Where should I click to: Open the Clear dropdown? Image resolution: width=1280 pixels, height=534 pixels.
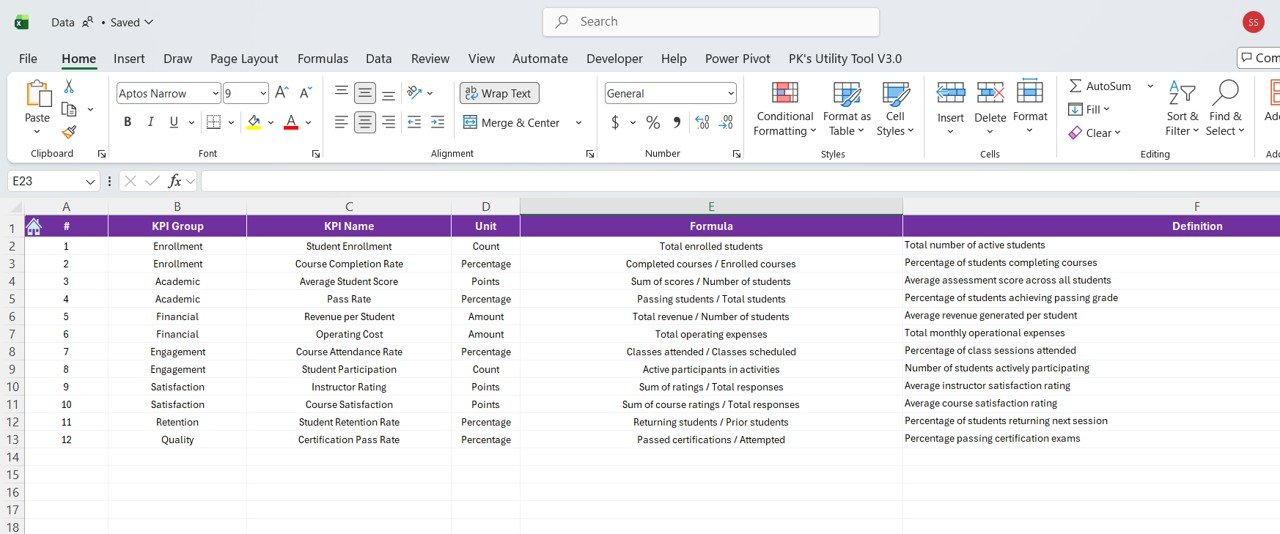[x=1095, y=132]
